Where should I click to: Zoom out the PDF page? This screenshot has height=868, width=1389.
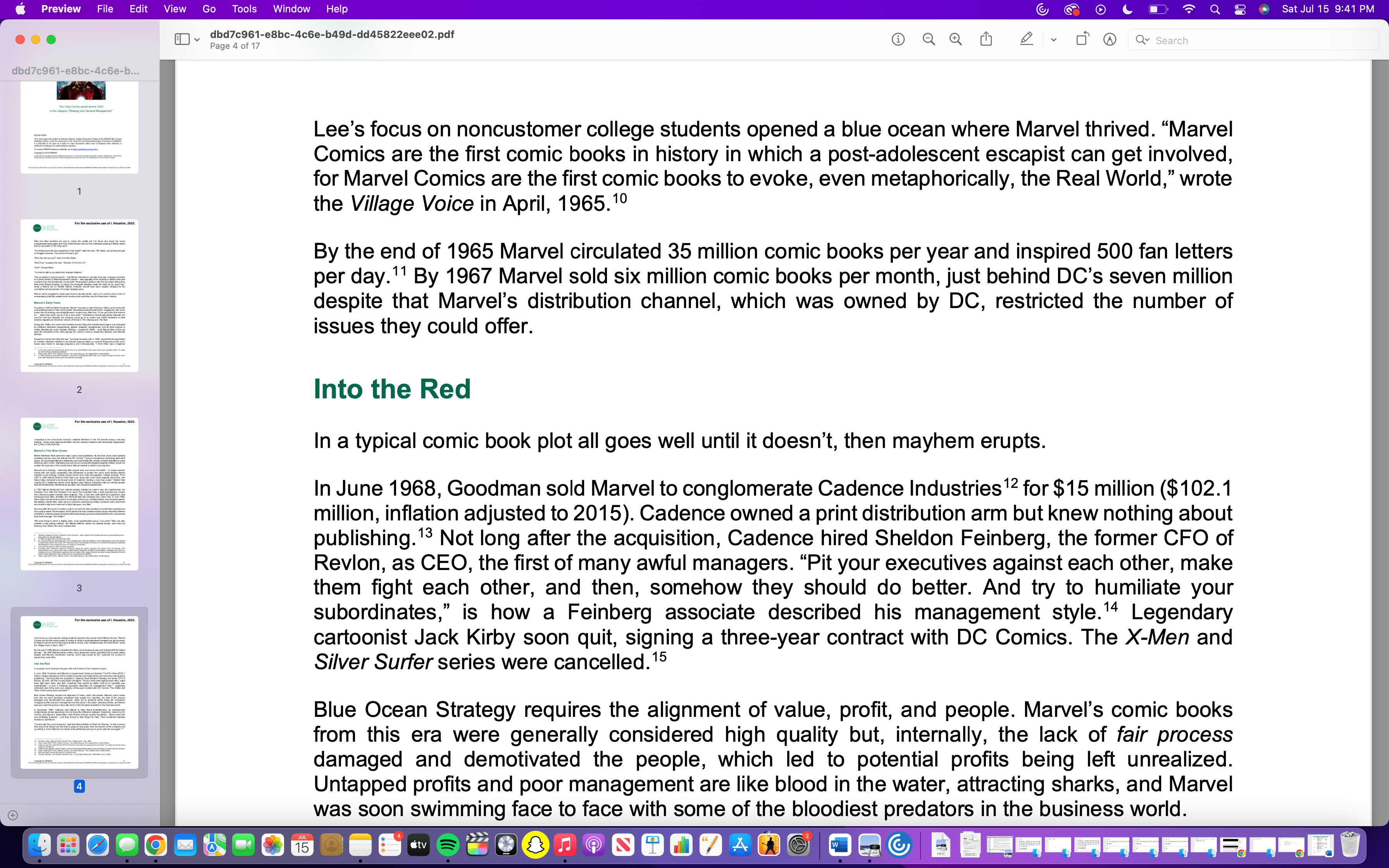pyautogui.click(x=928, y=40)
